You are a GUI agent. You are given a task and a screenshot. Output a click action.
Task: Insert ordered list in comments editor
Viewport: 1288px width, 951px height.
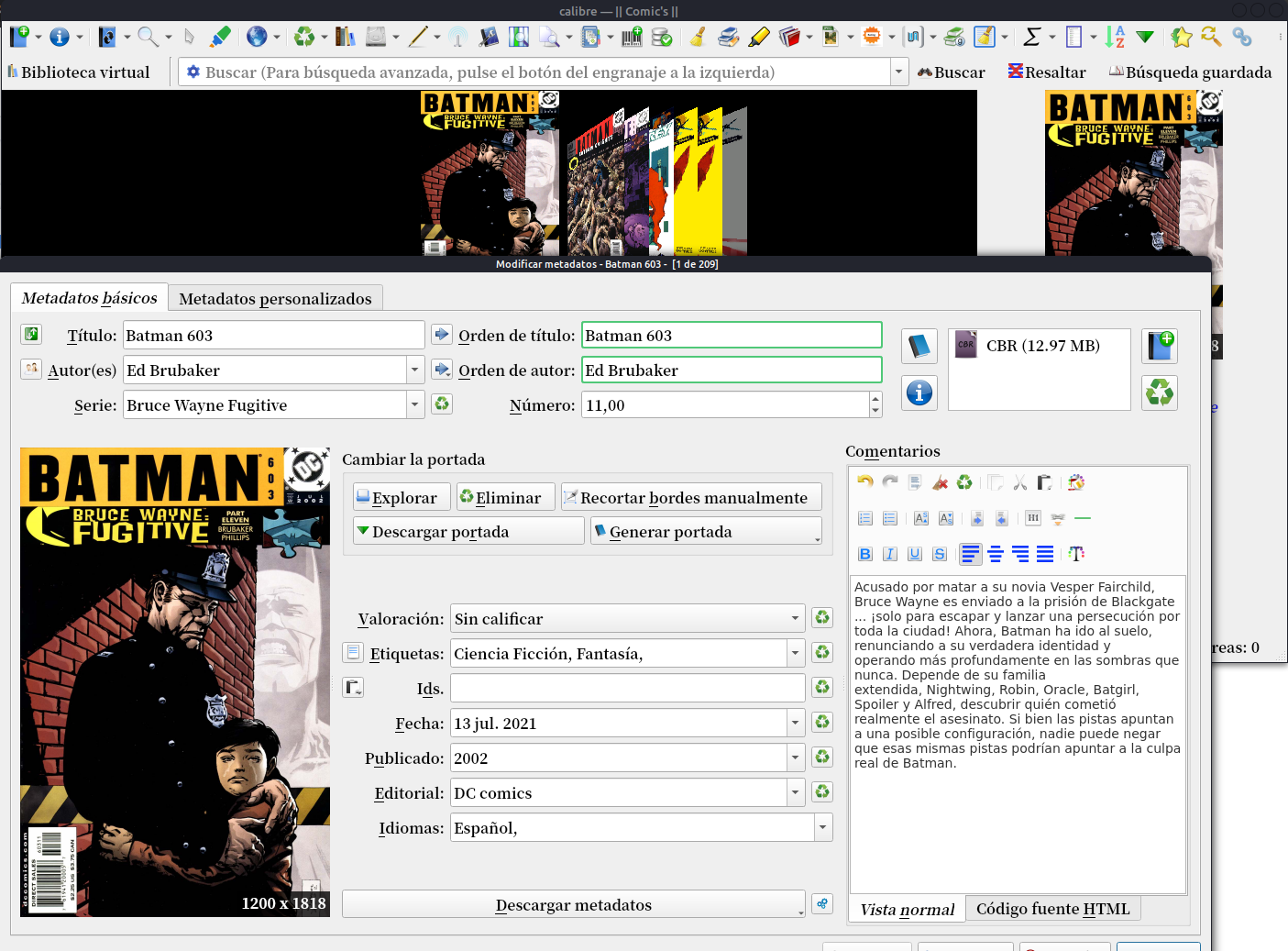[865, 518]
